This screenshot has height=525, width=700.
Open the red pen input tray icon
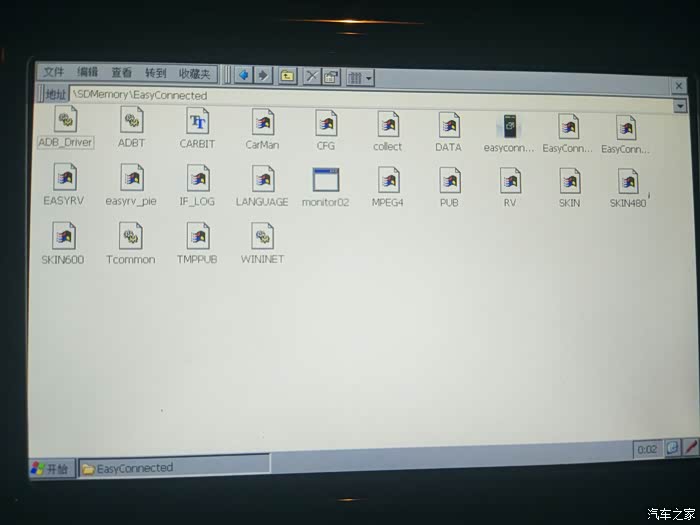(690, 447)
